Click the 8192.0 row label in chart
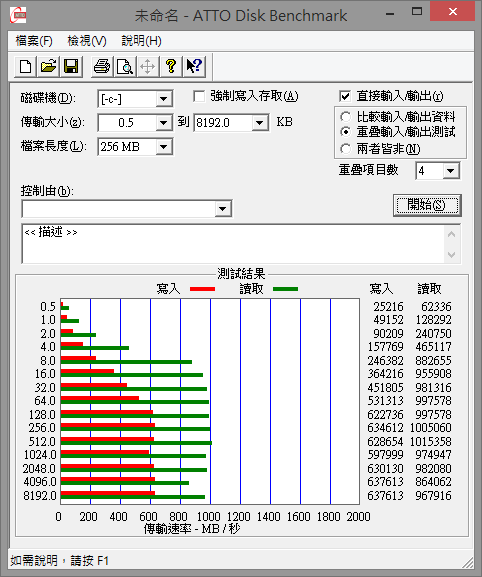The height and width of the screenshot is (577, 482). (40, 496)
